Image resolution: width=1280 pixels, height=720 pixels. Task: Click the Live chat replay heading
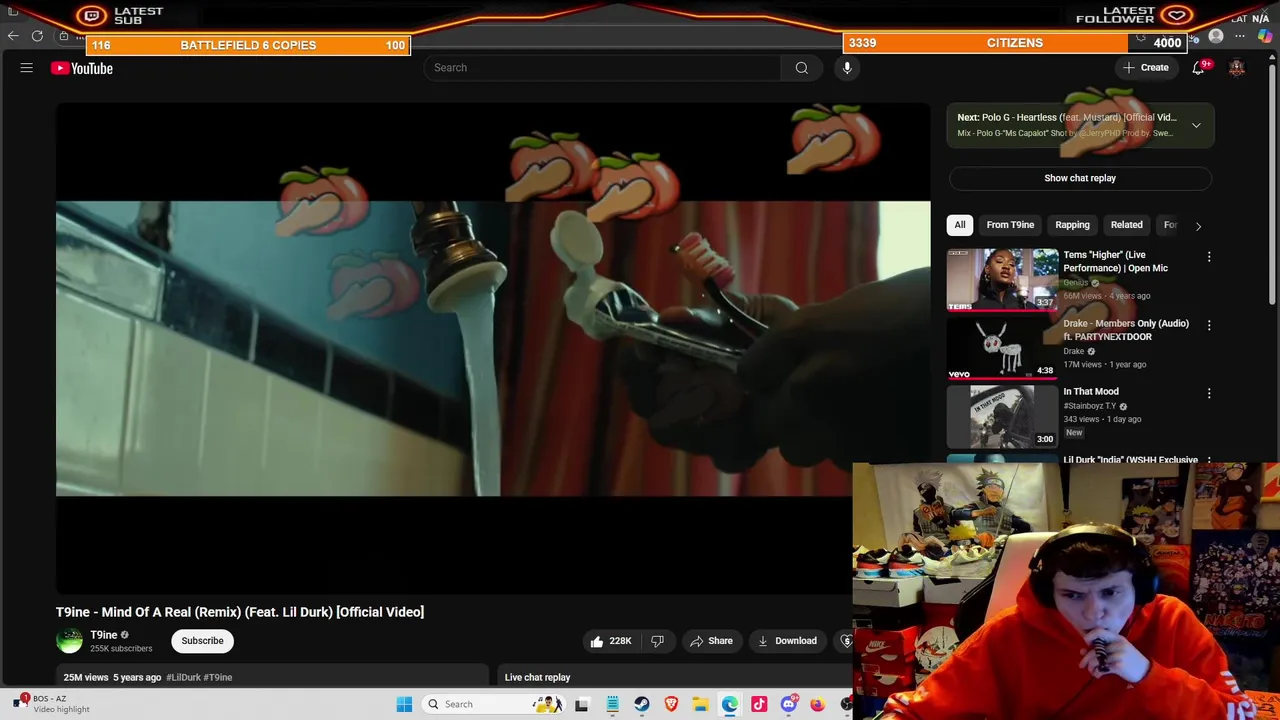coord(537,677)
